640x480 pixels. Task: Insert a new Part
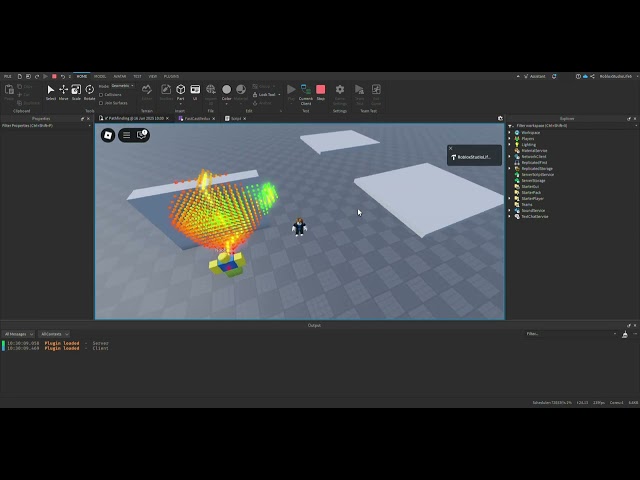pyautogui.click(x=180, y=90)
